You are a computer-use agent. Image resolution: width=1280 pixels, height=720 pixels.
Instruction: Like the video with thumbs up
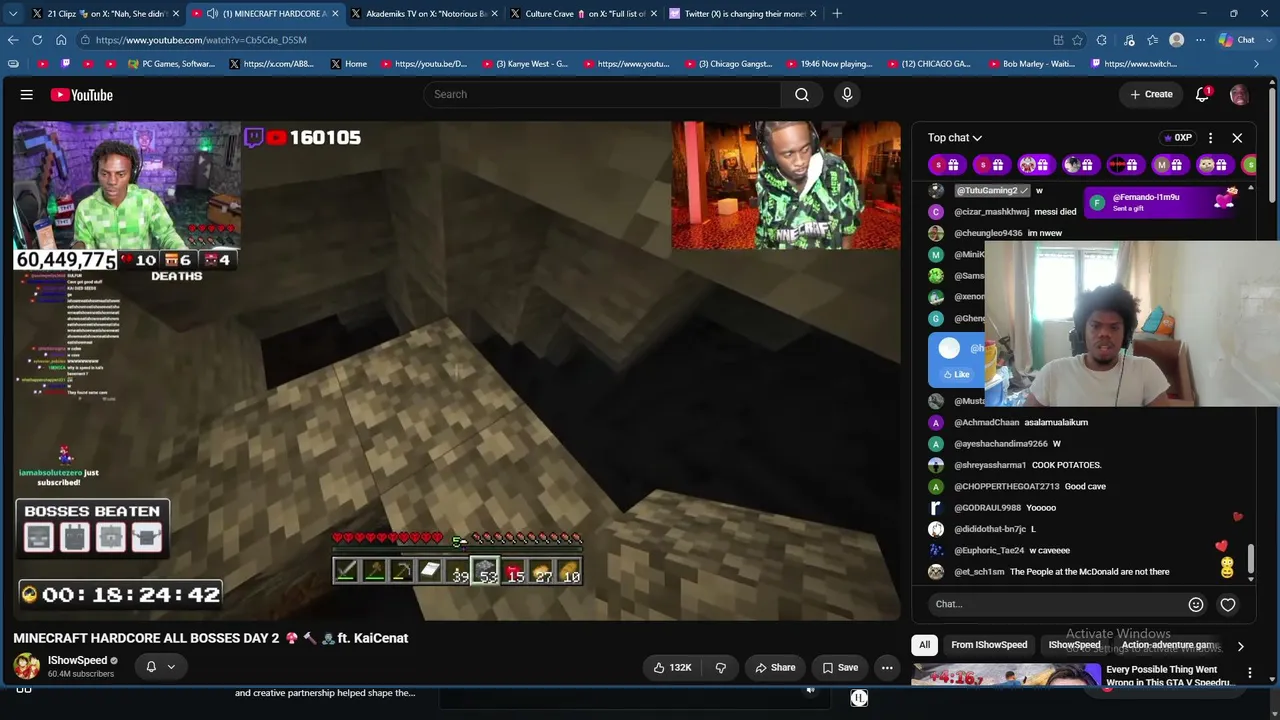click(x=673, y=667)
